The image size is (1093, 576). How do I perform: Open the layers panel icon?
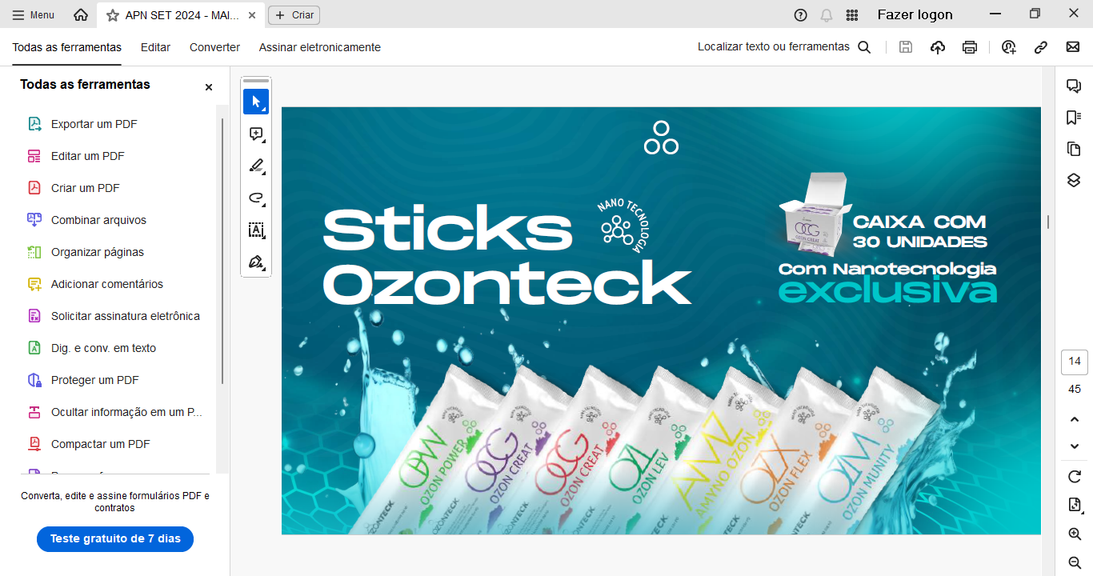[1073, 181]
